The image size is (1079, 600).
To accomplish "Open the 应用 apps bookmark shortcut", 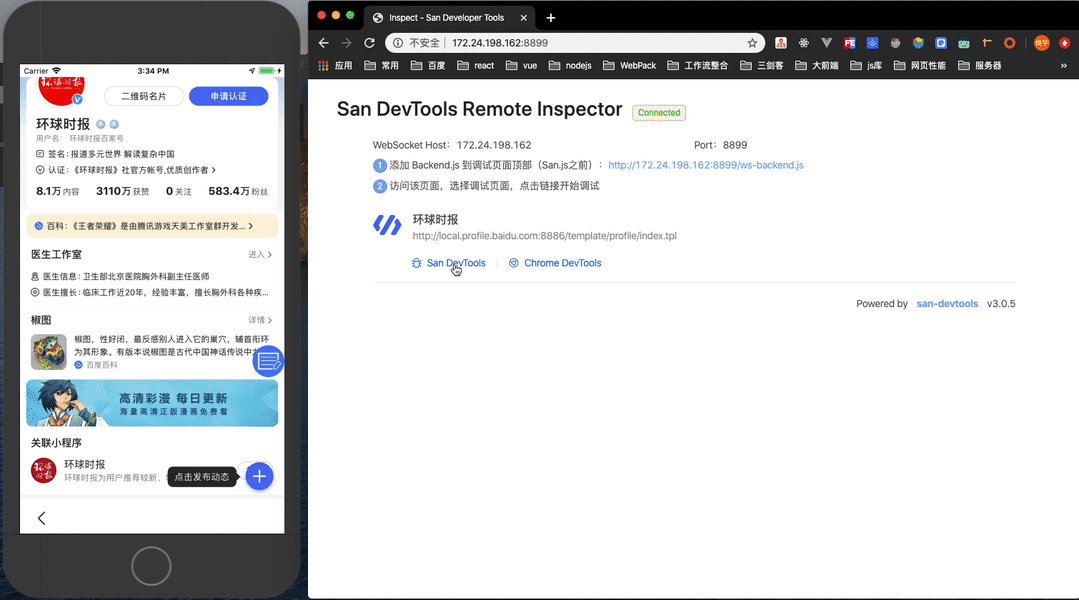I will point(335,65).
